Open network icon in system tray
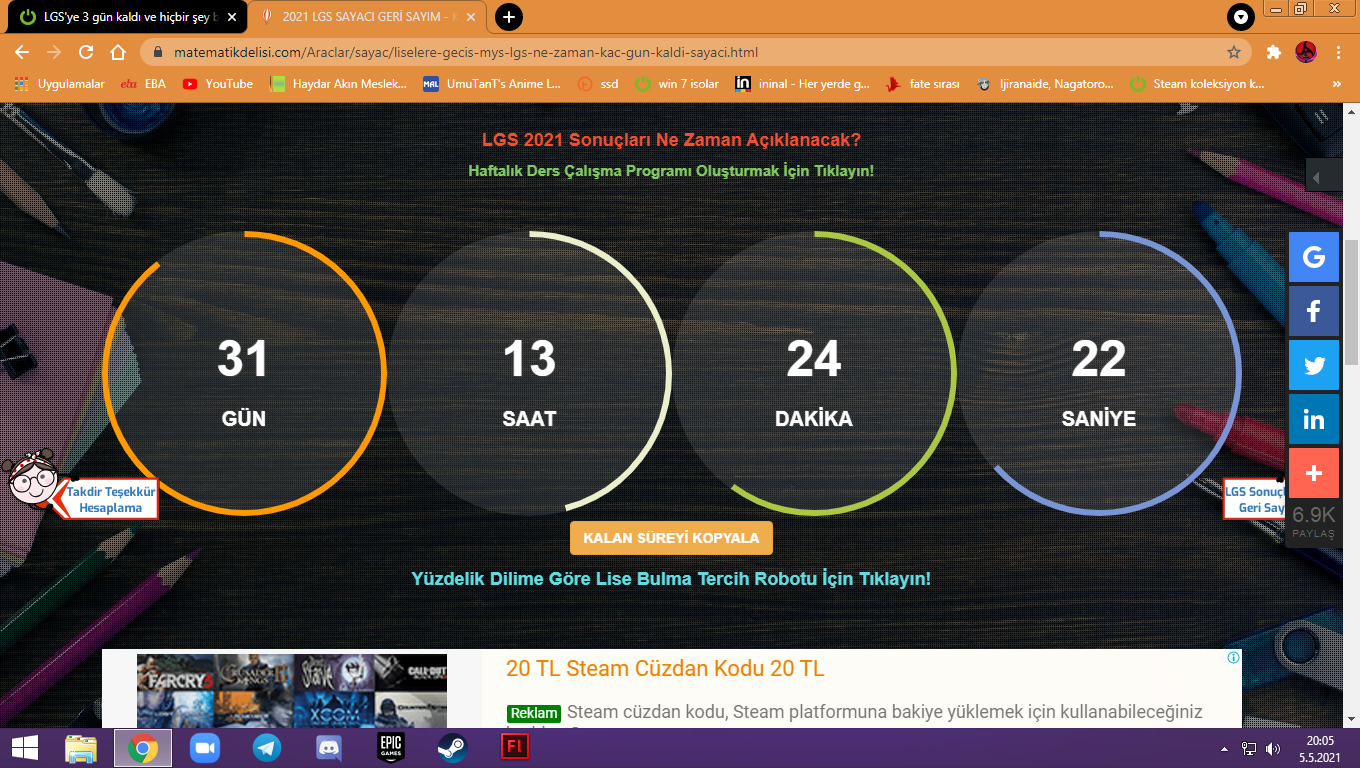Viewport: 1360px width, 768px height. pos(1249,748)
